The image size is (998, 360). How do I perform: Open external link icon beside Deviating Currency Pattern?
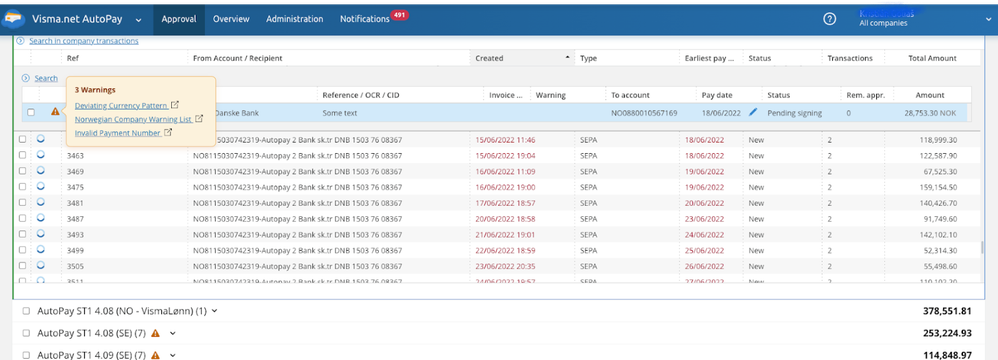[175, 106]
